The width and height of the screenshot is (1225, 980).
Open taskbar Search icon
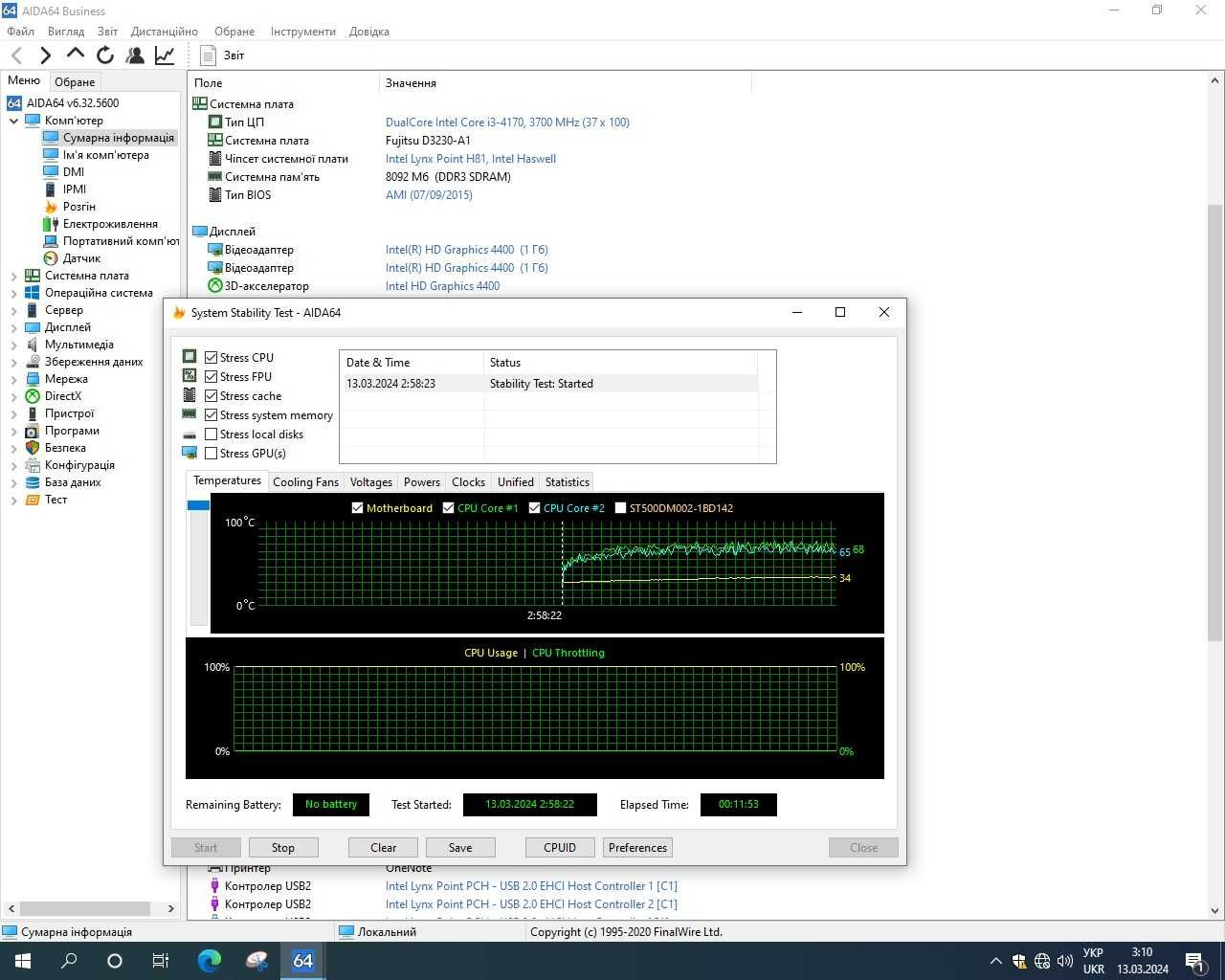pyautogui.click(x=69, y=961)
